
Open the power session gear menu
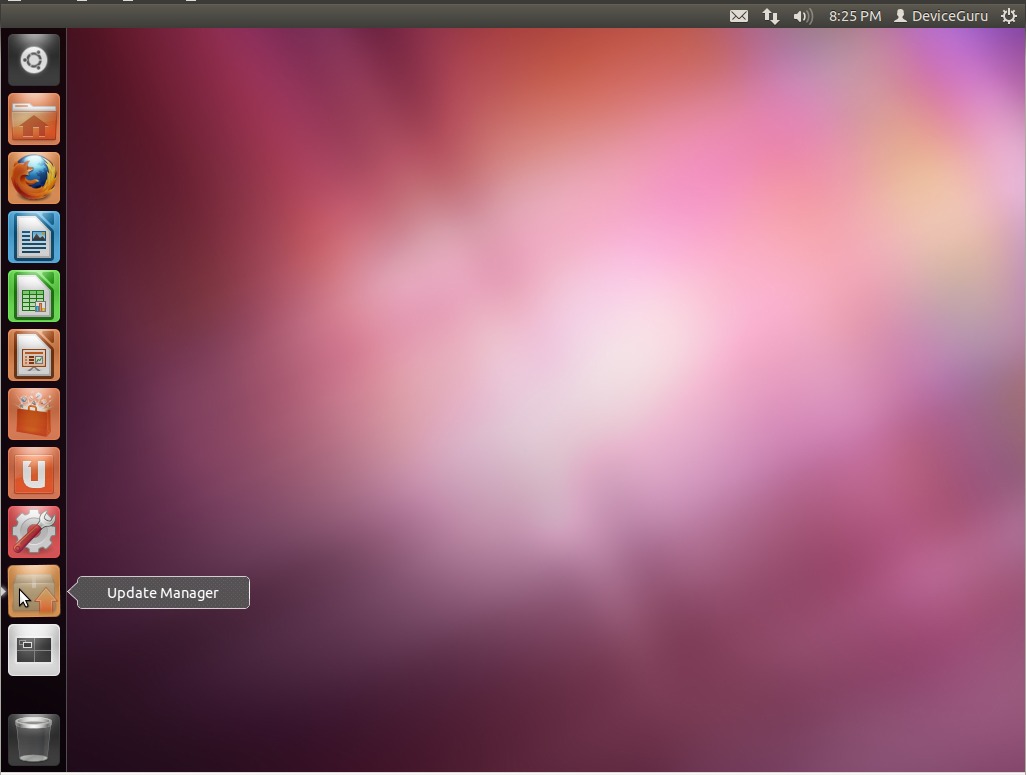[x=1009, y=16]
